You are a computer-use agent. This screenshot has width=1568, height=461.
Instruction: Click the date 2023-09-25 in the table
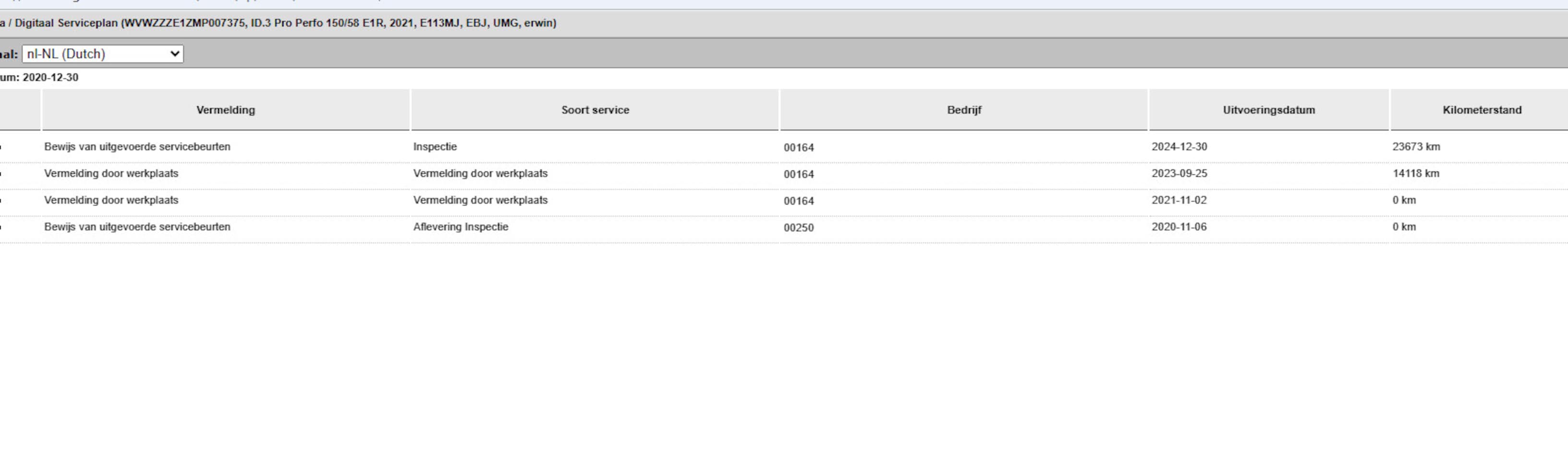(x=1179, y=173)
